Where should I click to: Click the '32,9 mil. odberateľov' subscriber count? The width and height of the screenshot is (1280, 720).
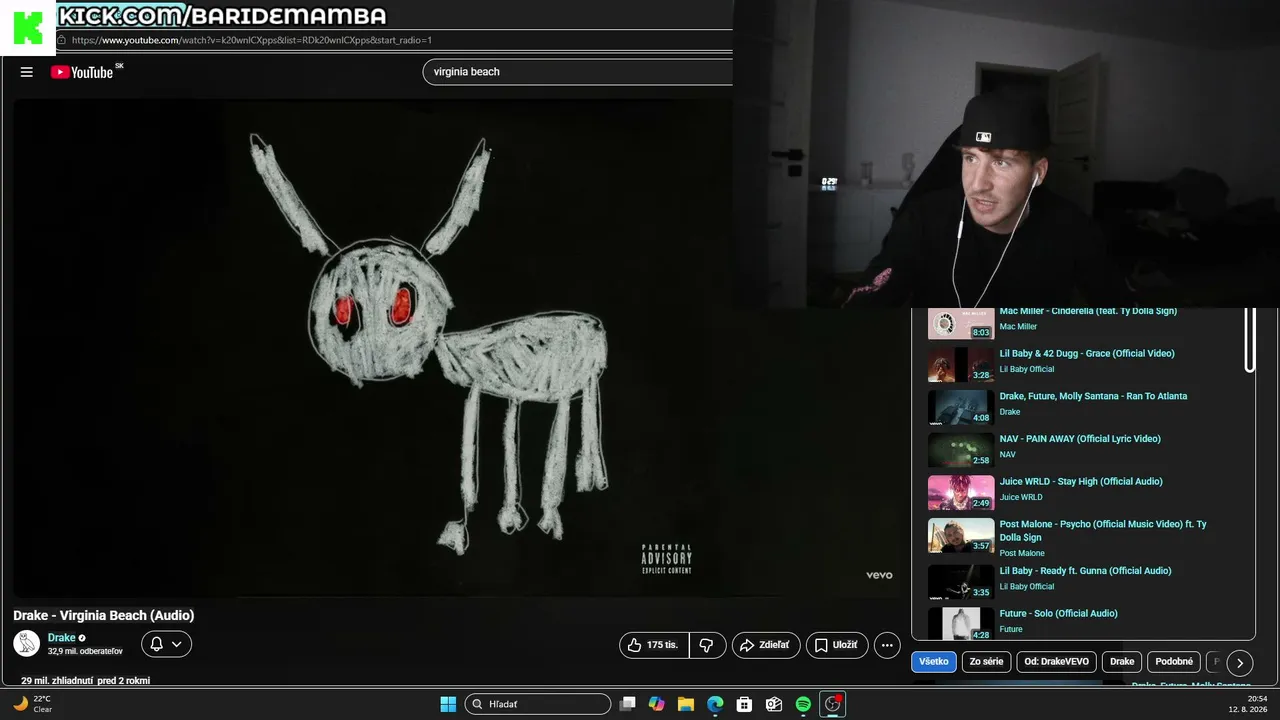[85, 651]
